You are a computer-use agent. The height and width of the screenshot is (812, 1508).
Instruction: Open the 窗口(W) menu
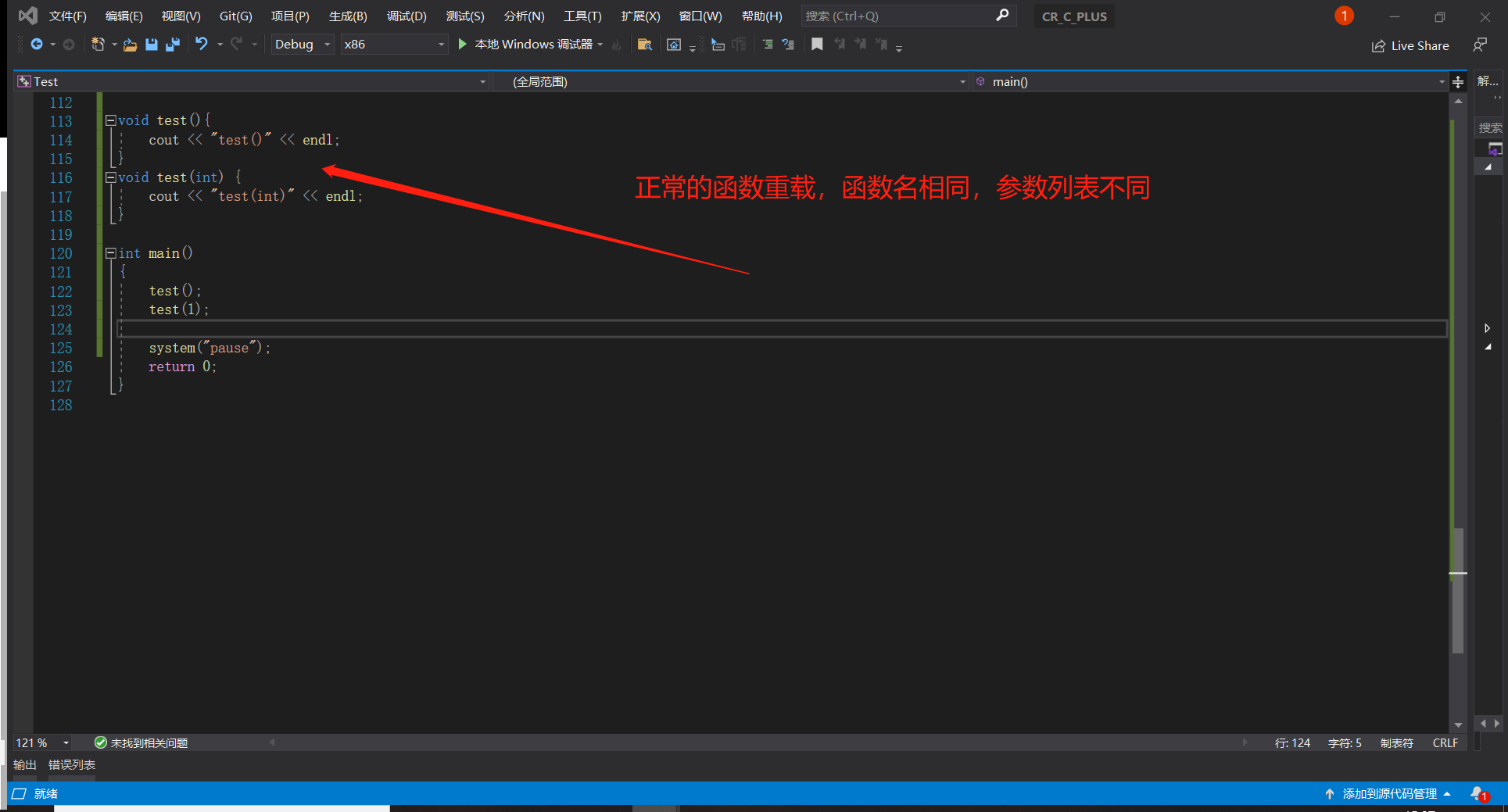click(x=700, y=16)
